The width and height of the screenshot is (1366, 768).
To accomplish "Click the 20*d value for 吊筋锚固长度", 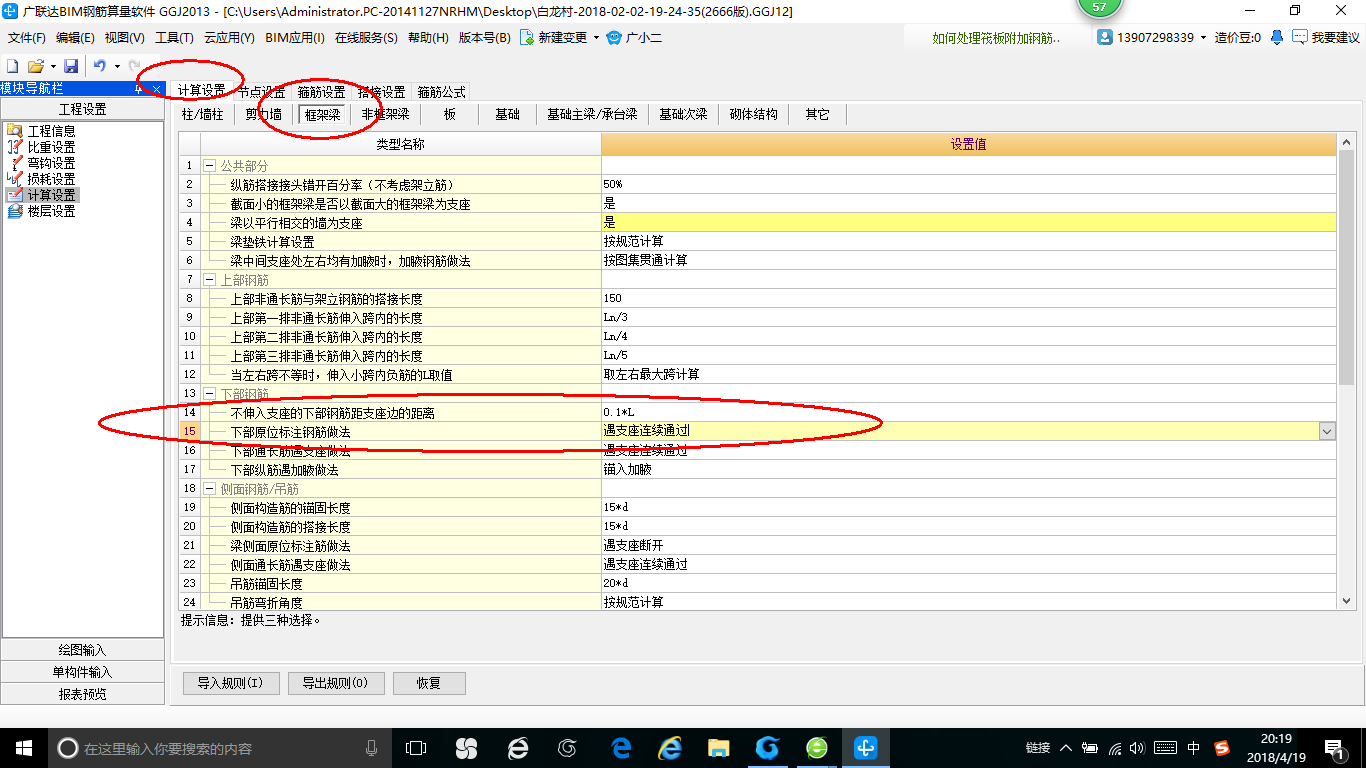I will [968, 584].
